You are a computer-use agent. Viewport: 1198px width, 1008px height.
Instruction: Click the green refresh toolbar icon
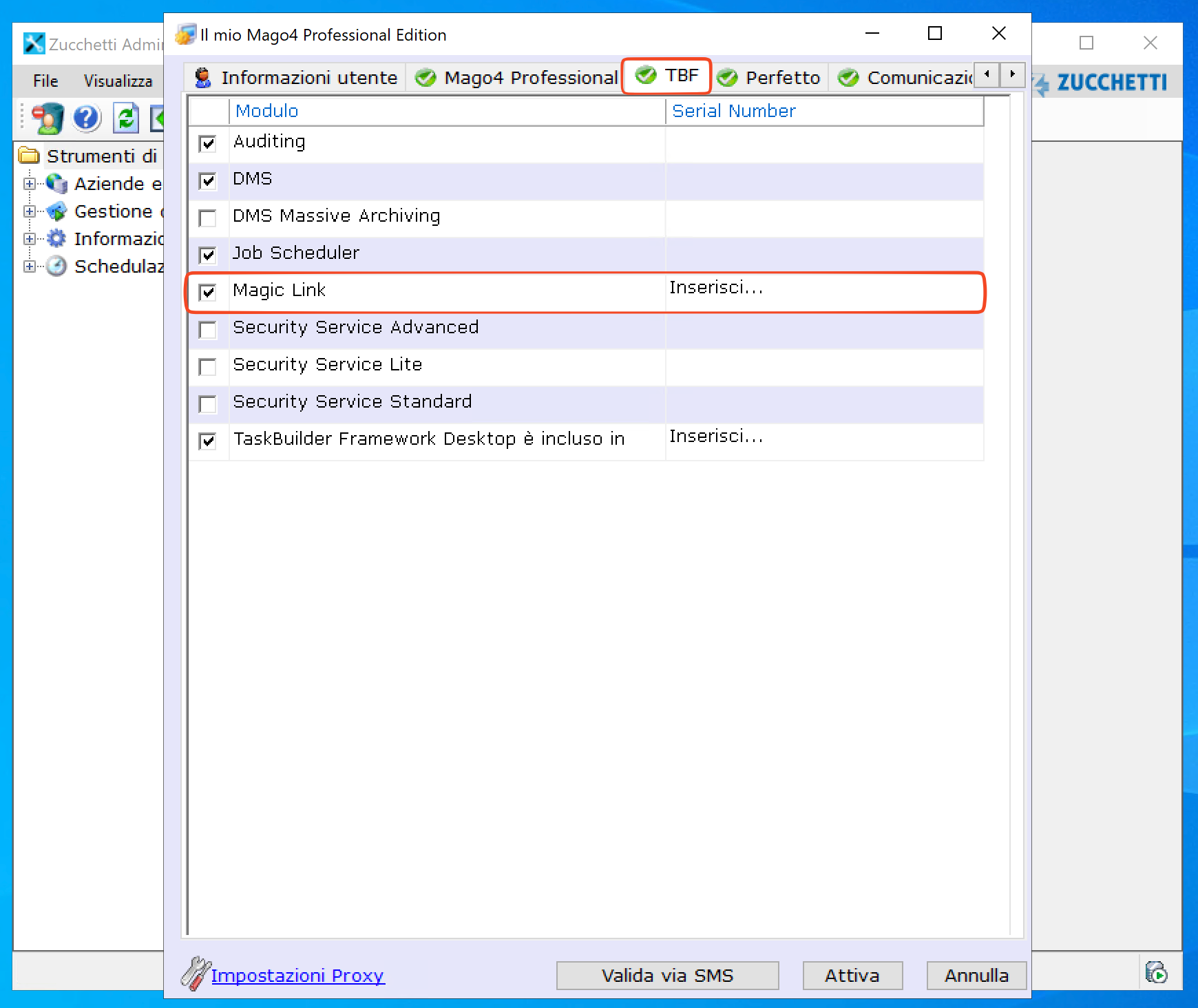[x=125, y=118]
